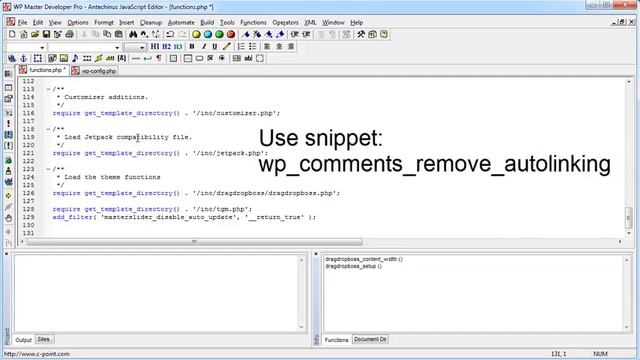Image resolution: width=640 pixels, height=360 pixels.
Task: Select the lower-right Functions tab
Action: (x=336, y=340)
